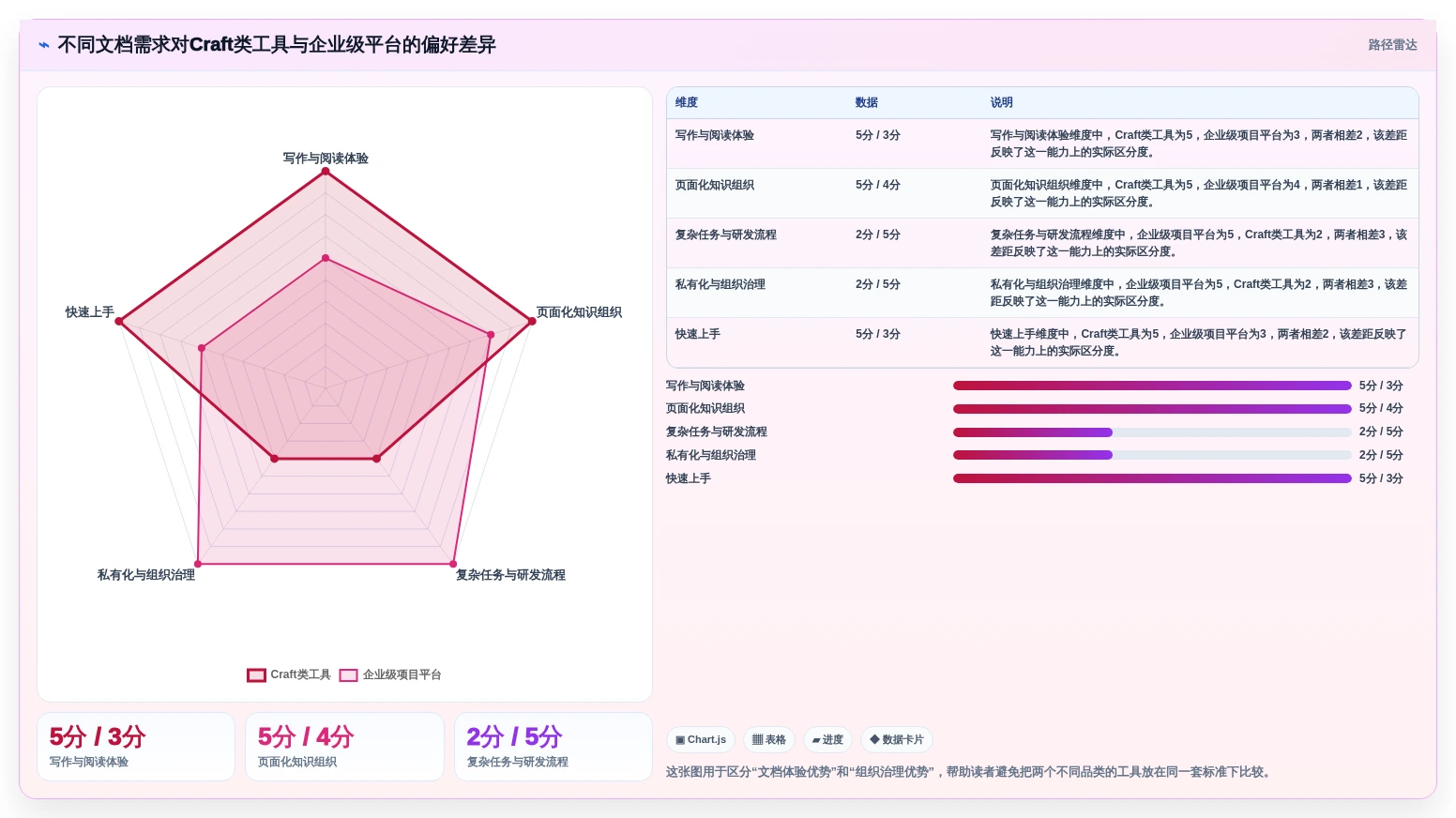The width and height of the screenshot is (1456, 818).
Task: Click the 5分 / 4分 页面化知识组织 card
Action: pyautogui.click(x=344, y=747)
